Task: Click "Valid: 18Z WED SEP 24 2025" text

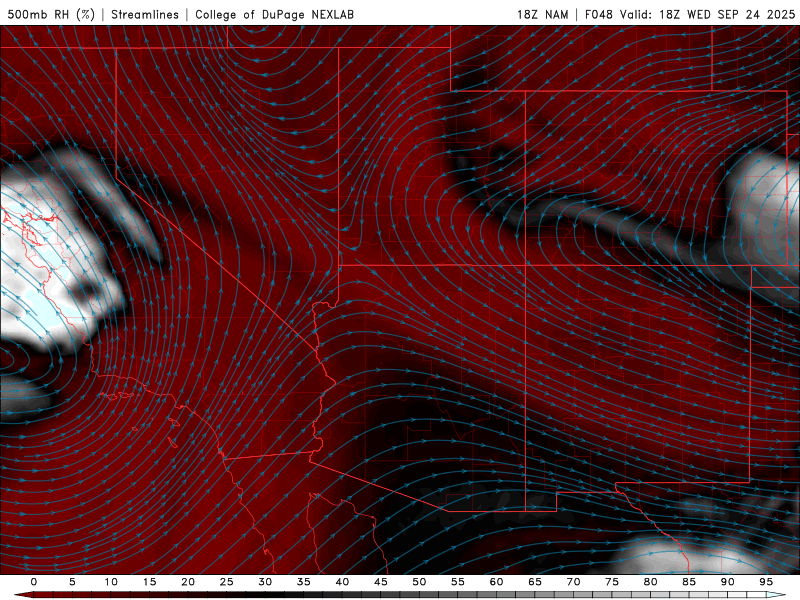Action: click(708, 14)
